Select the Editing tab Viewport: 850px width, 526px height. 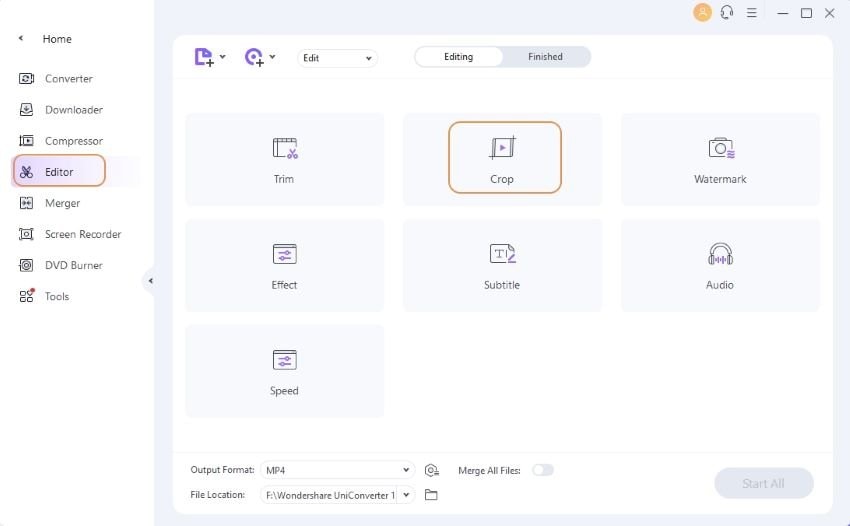point(459,57)
